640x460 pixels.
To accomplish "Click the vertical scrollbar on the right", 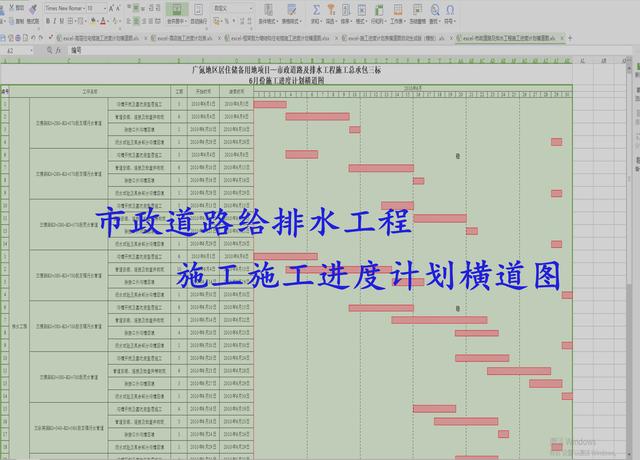I will [629, 261].
